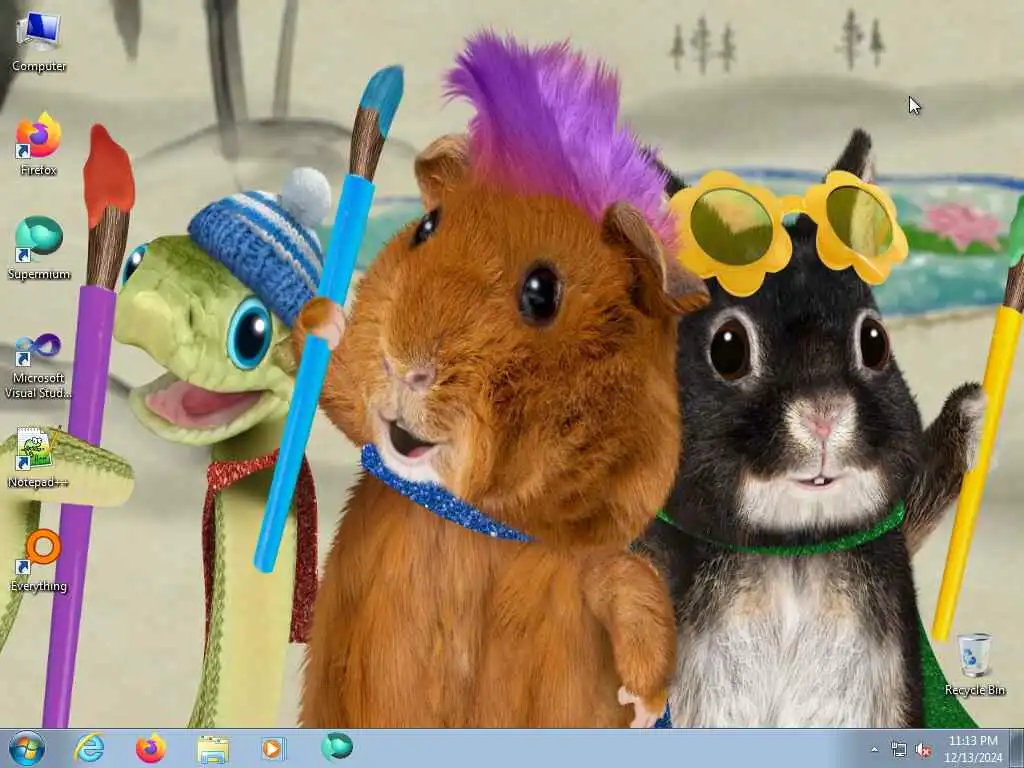This screenshot has height=768, width=1024.
Task: Select the Recycle Bin label text
Action: click(974, 690)
